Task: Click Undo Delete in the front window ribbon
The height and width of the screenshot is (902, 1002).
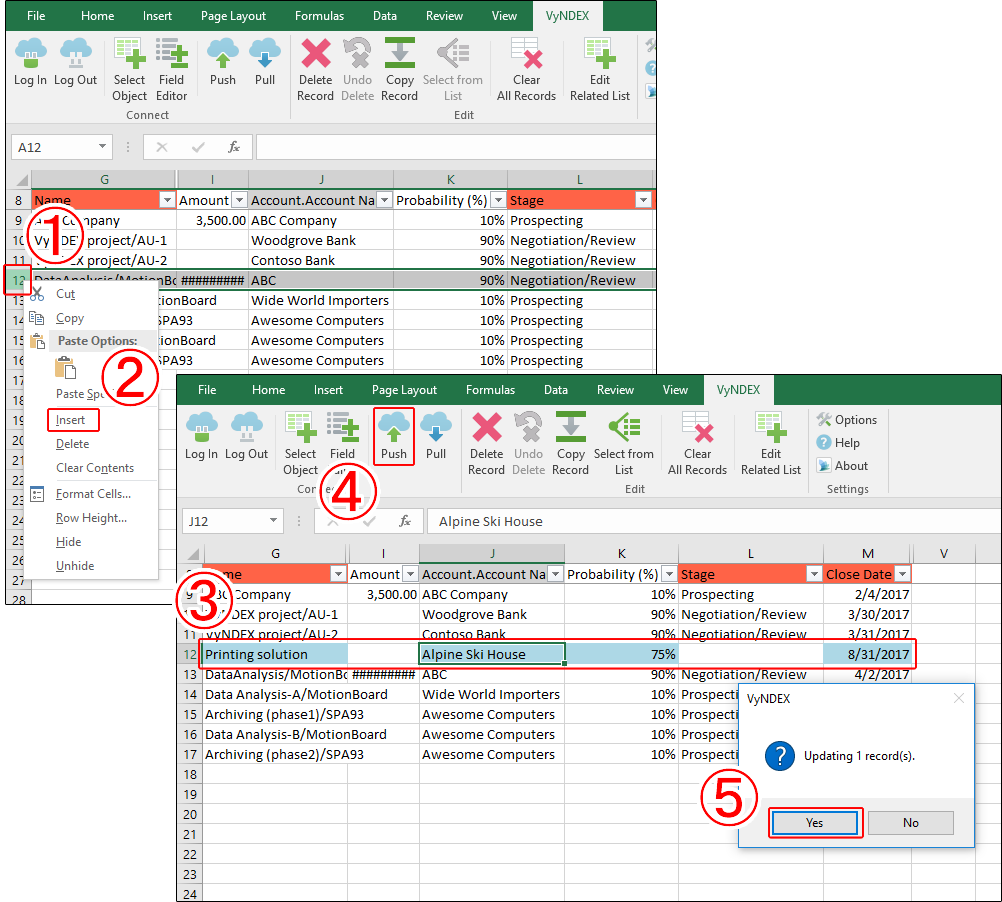Action: (x=528, y=444)
